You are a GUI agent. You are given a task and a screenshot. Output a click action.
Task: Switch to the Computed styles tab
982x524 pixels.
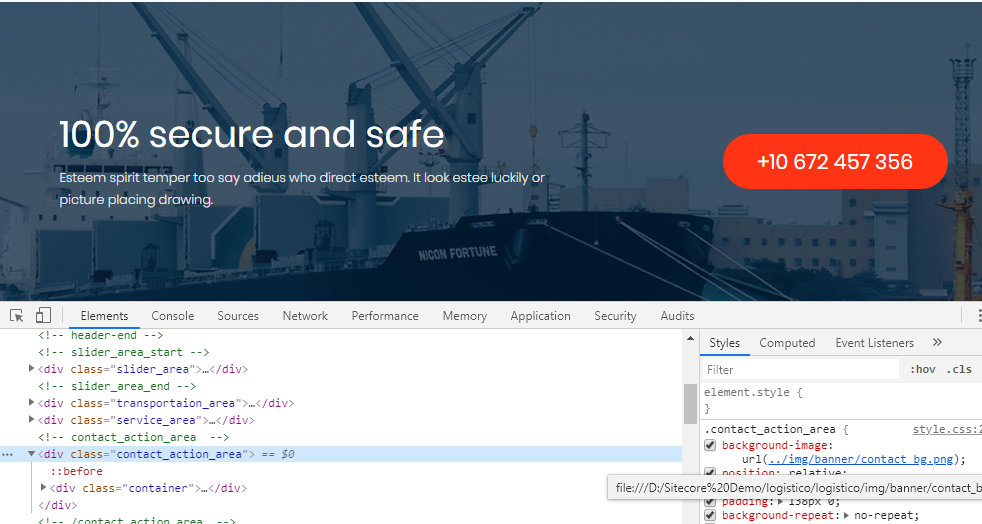coord(787,343)
